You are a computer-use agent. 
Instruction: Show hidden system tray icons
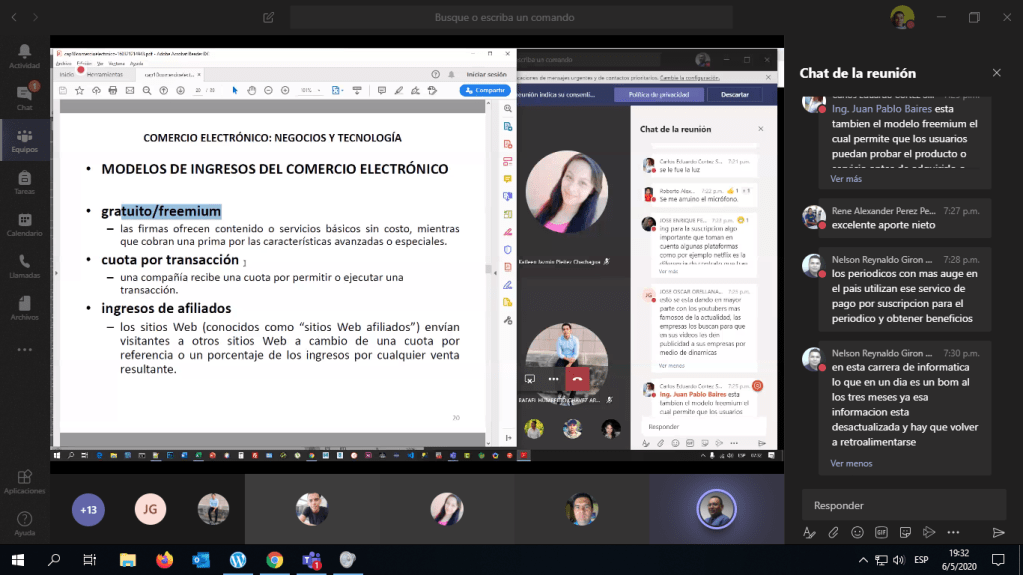[x=863, y=559]
